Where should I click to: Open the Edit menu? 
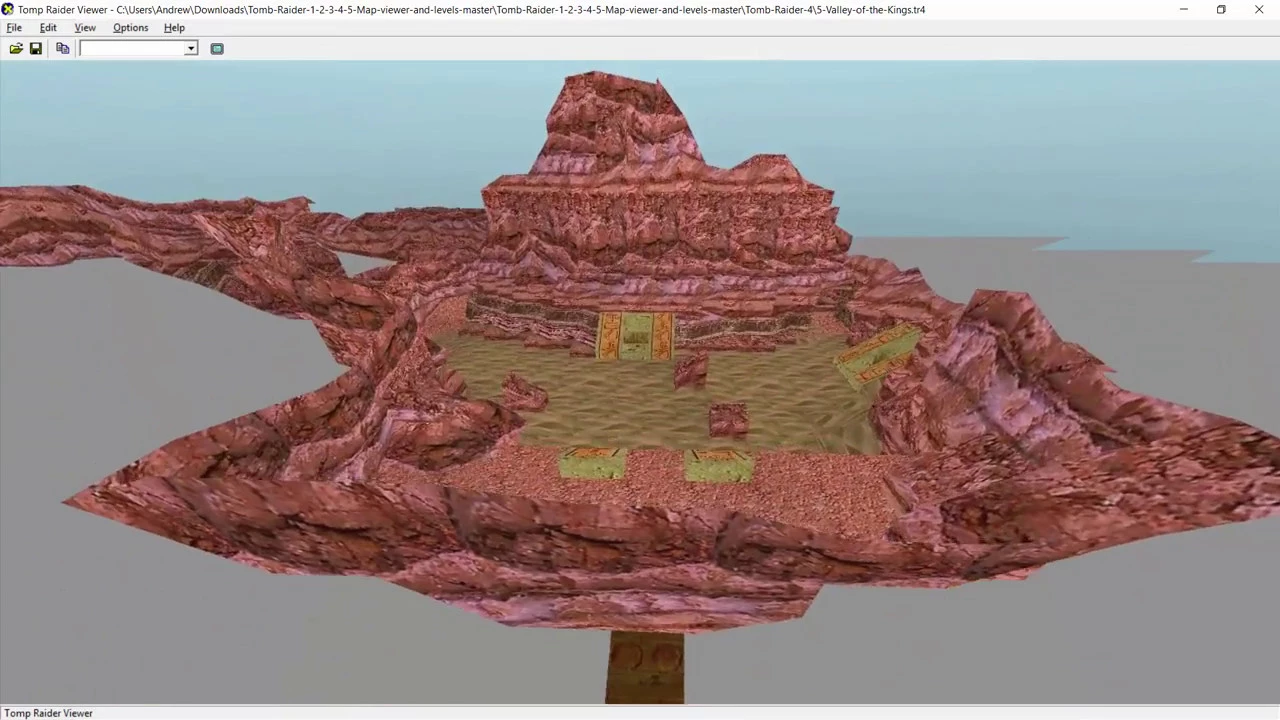click(48, 28)
